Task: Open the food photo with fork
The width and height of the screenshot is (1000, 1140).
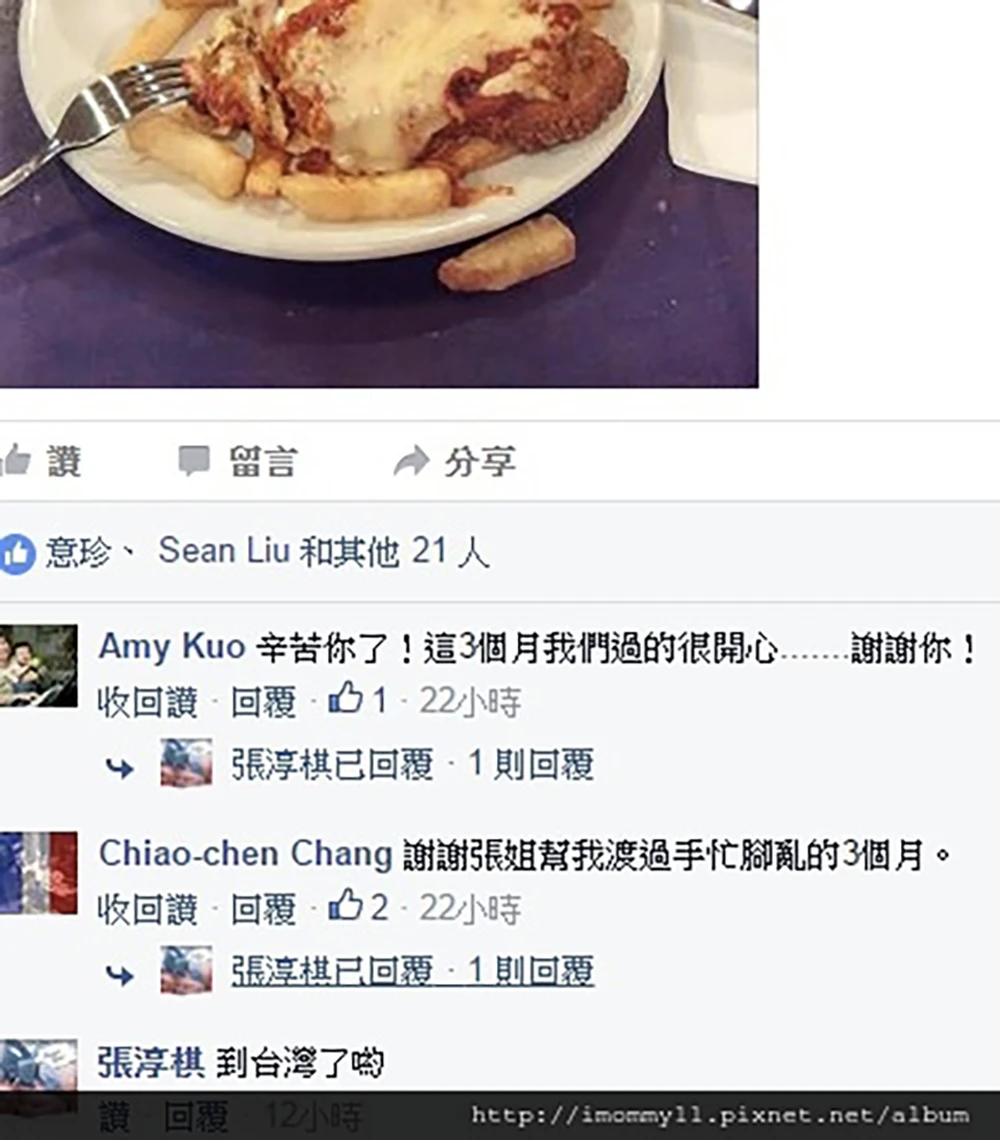Action: (379, 193)
